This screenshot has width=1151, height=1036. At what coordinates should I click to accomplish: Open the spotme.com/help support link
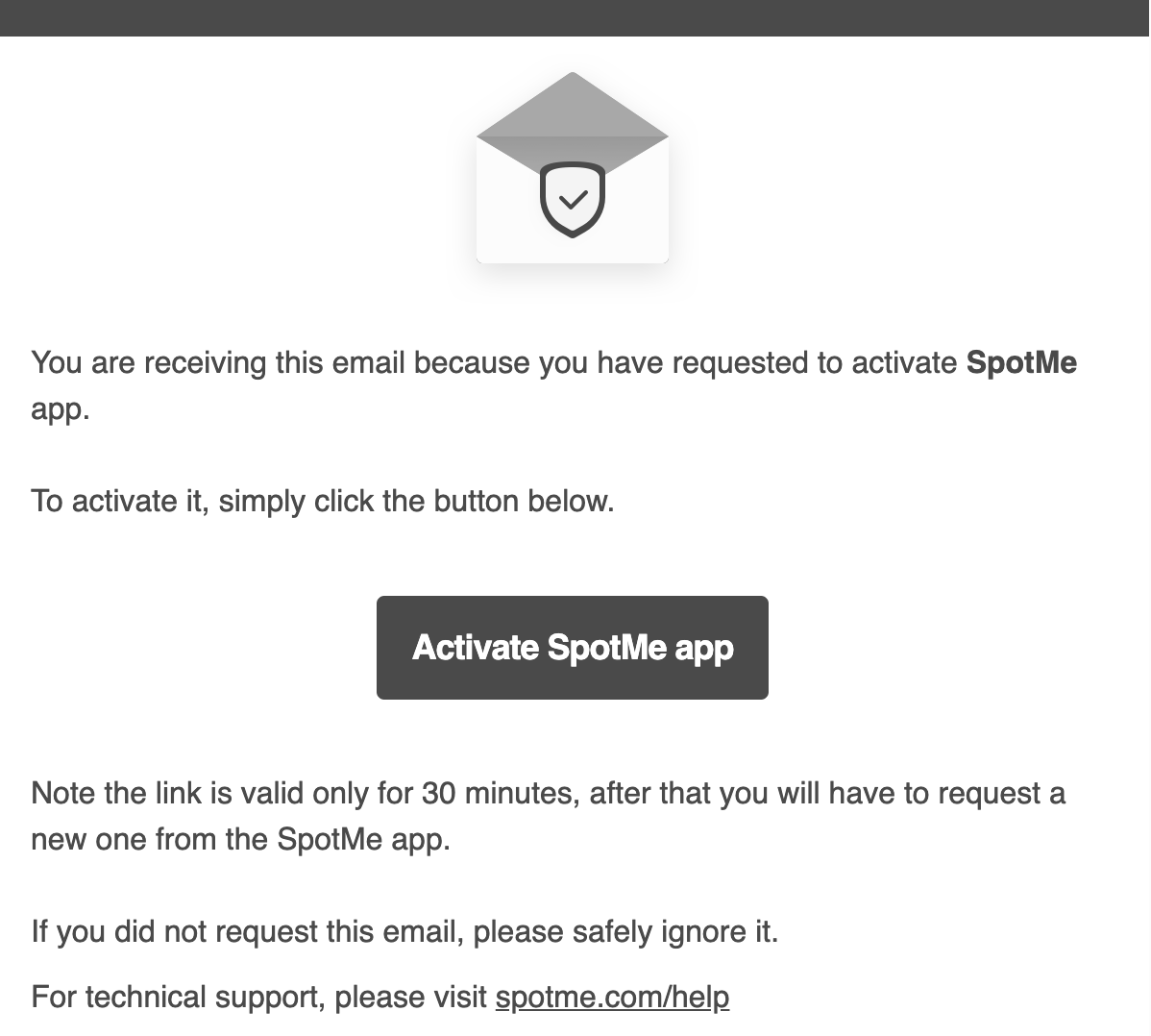coord(612,998)
